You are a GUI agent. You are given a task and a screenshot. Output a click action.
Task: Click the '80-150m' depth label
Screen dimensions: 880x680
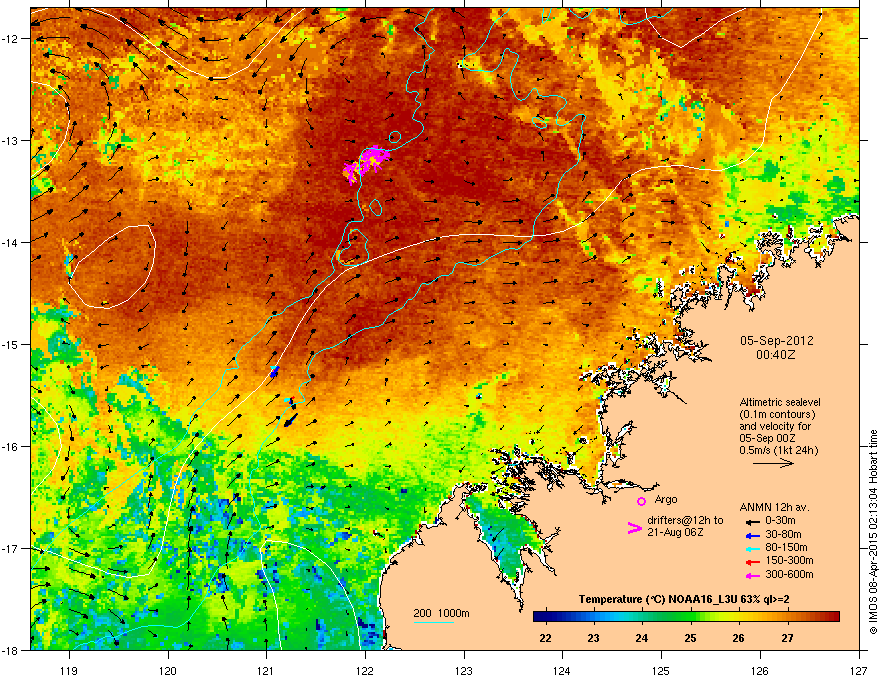coord(786,548)
